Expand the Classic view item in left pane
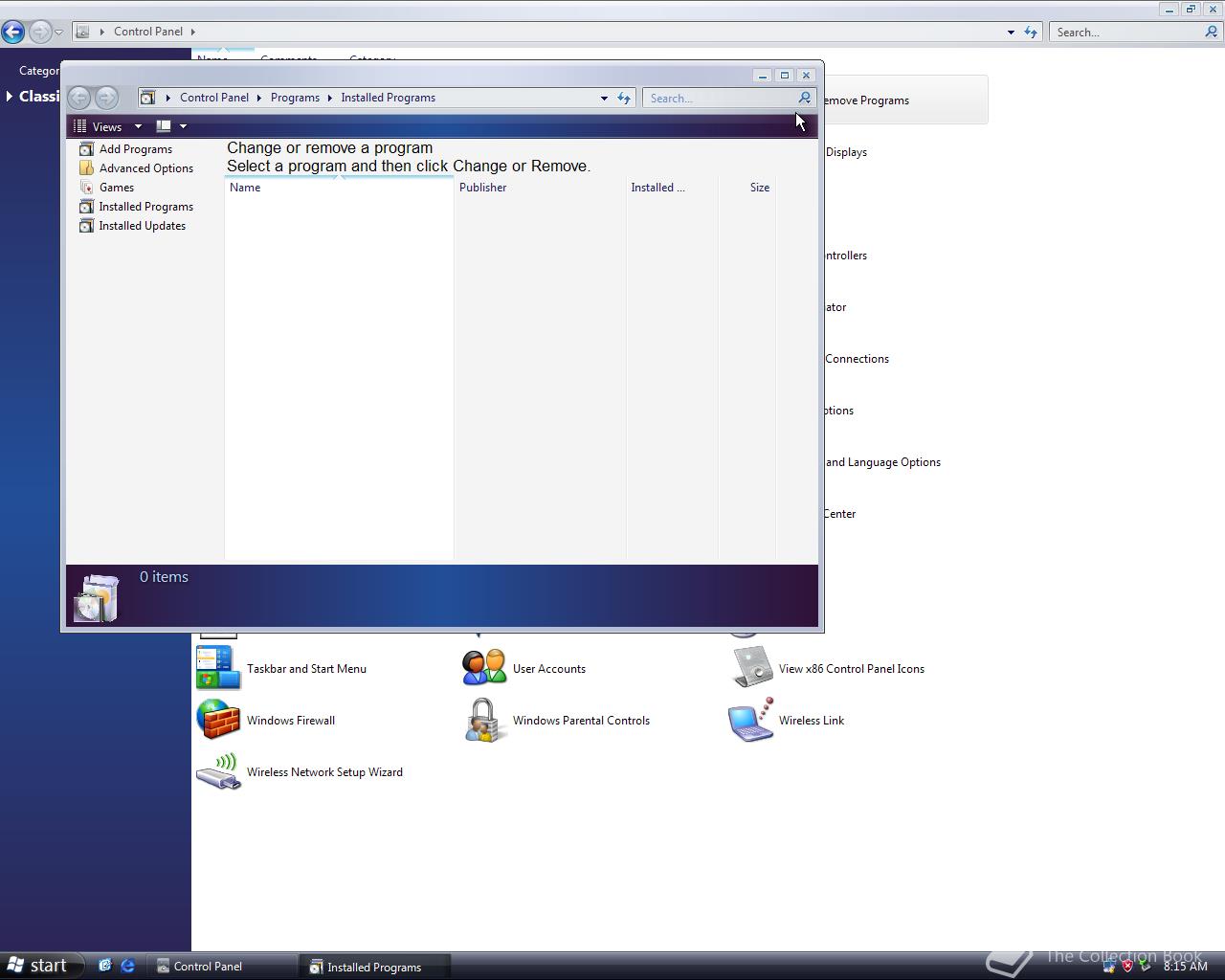Viewport: 1225px width, 980px height. (10, 96)
